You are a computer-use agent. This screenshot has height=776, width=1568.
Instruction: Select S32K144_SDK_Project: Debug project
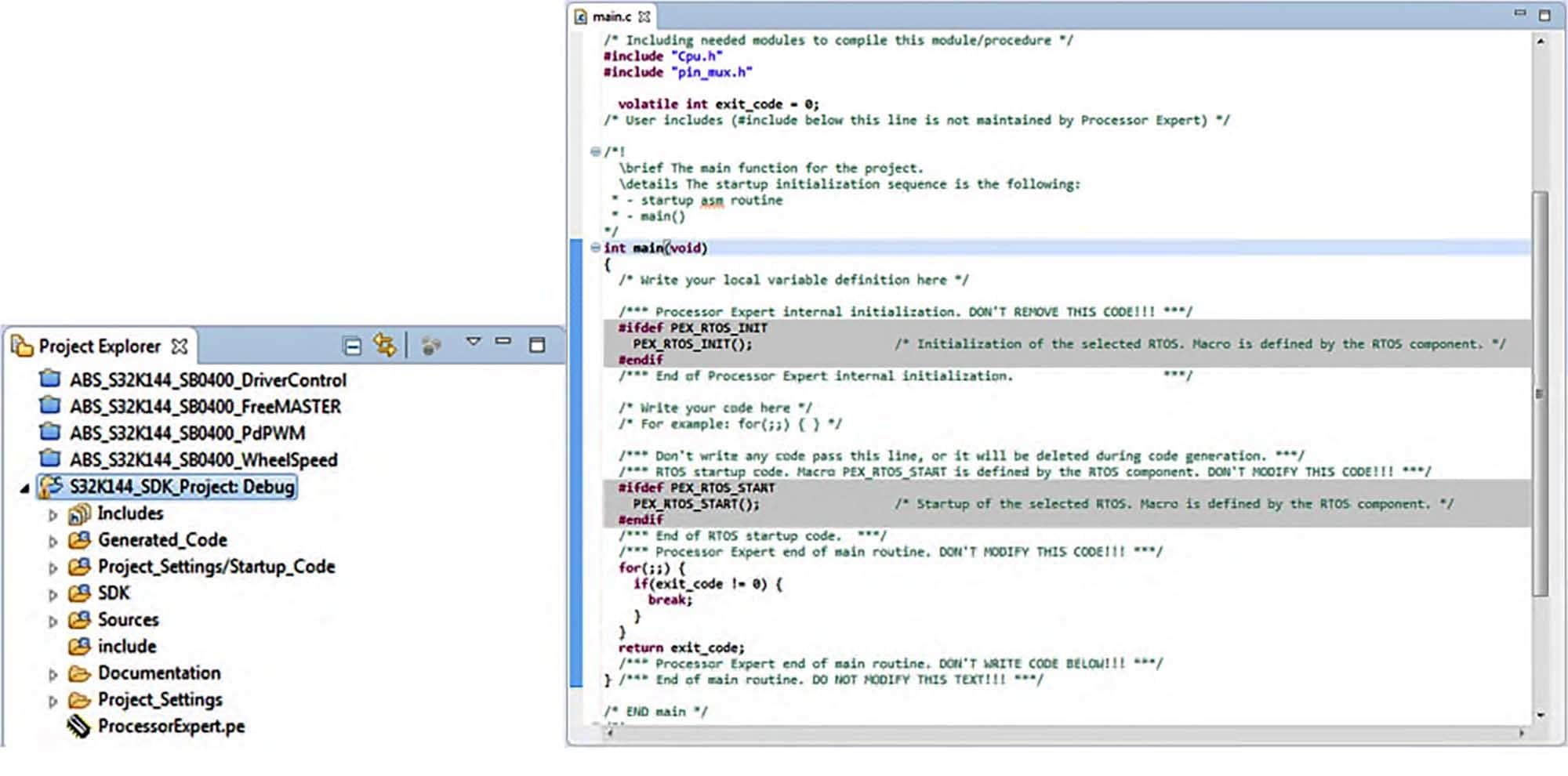182,487
